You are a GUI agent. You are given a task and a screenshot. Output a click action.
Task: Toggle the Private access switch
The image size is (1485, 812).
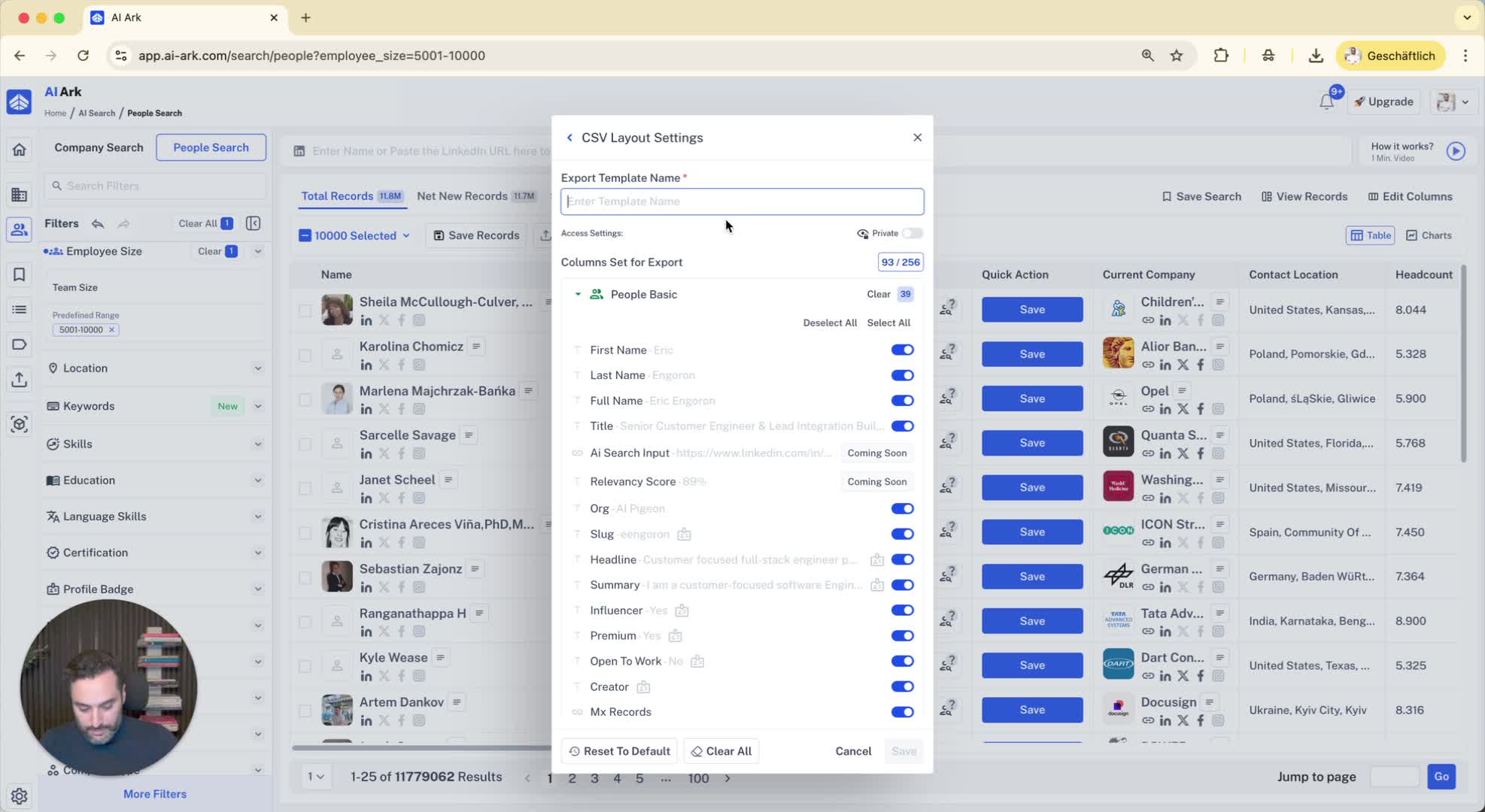[x=912, y=233]
